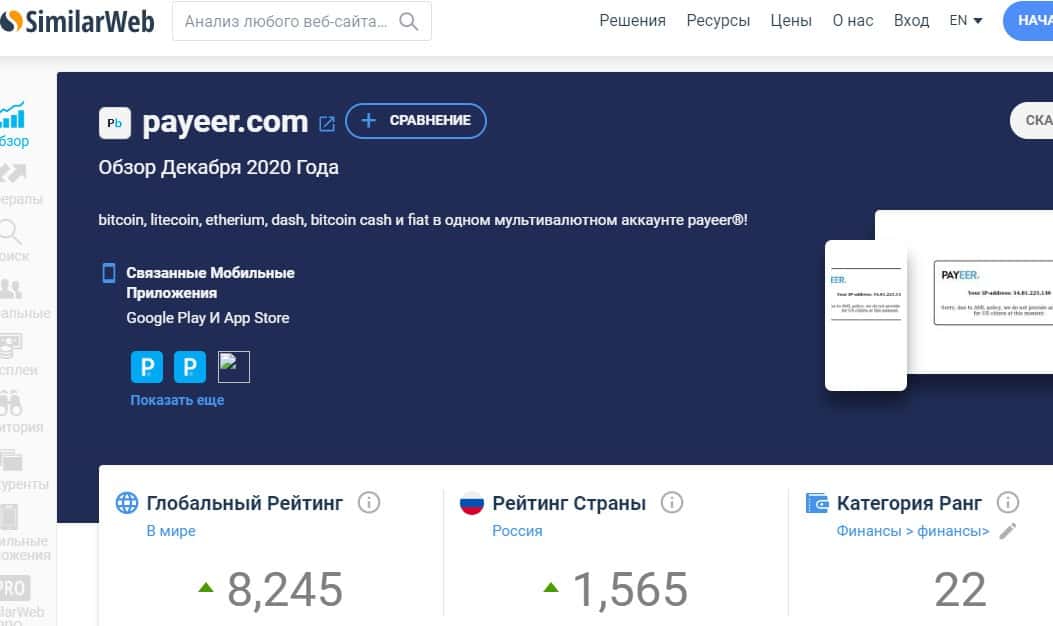Image resolution: width=1053 pixels, height=626 pixels.
Task: Click the search magnifier icon
Action: tap(408, 21)
